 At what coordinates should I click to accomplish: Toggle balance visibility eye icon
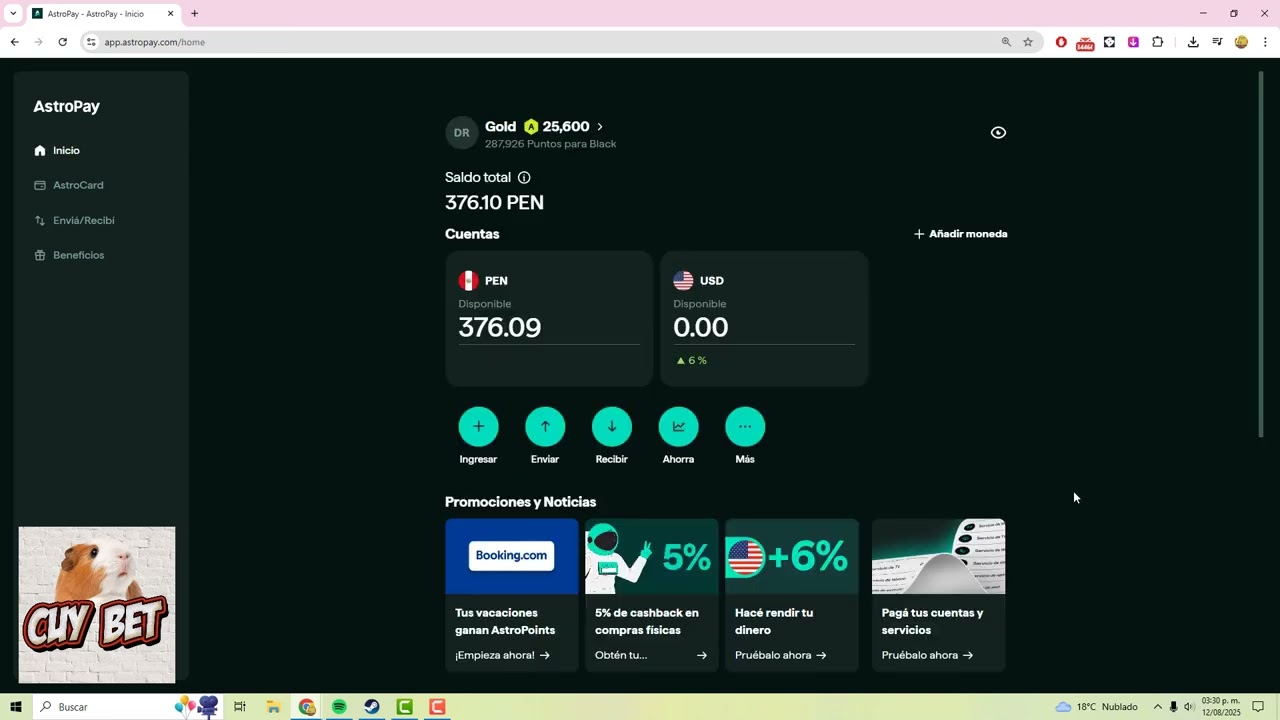998,133
